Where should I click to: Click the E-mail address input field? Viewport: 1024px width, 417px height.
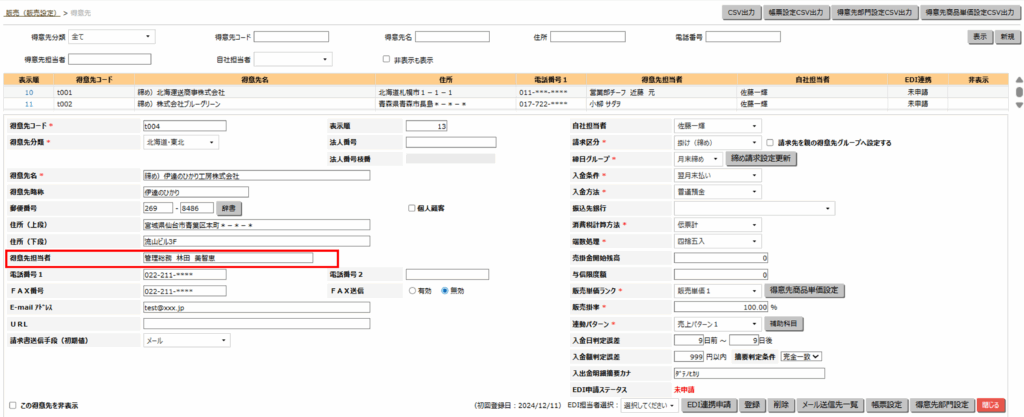click(256, 307)
